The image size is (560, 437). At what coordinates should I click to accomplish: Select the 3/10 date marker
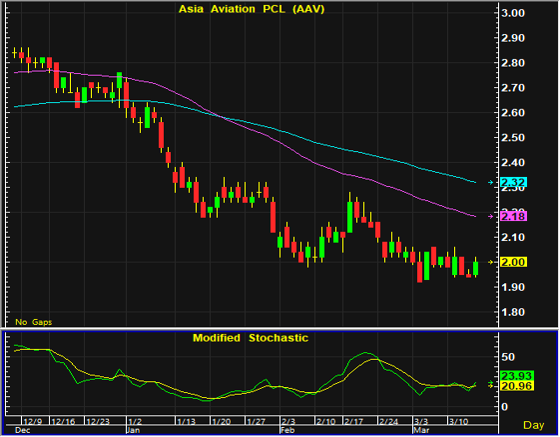pyautogui.click(x=459, y=422)
